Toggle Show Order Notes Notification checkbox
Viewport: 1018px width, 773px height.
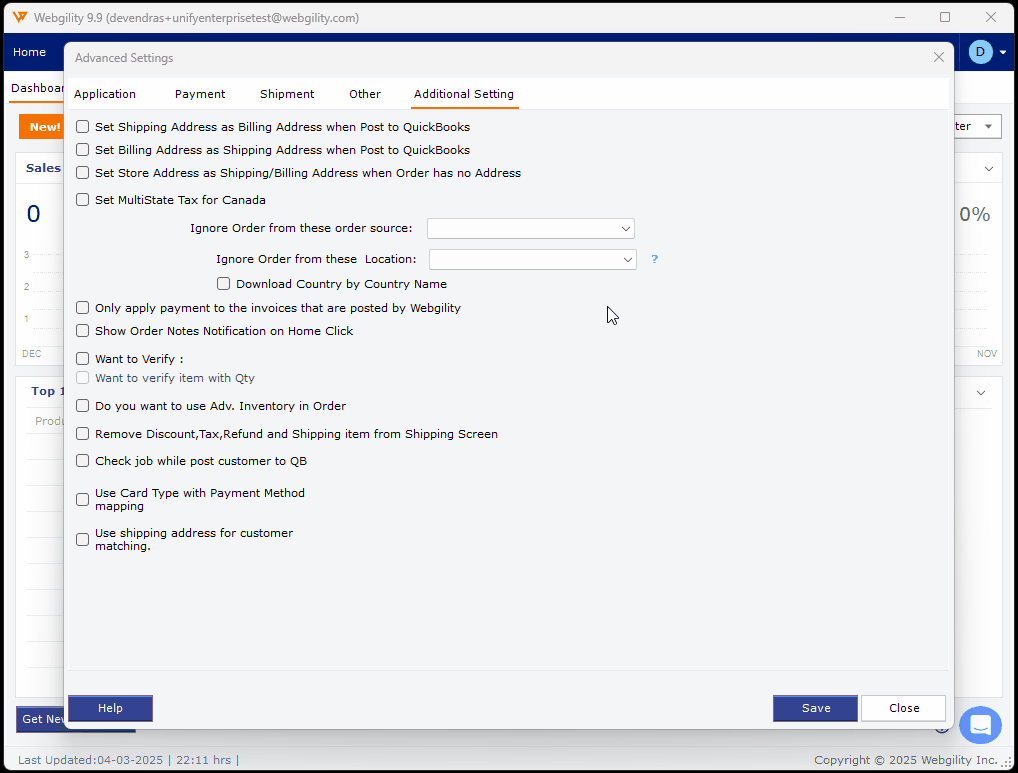[83, 331]
